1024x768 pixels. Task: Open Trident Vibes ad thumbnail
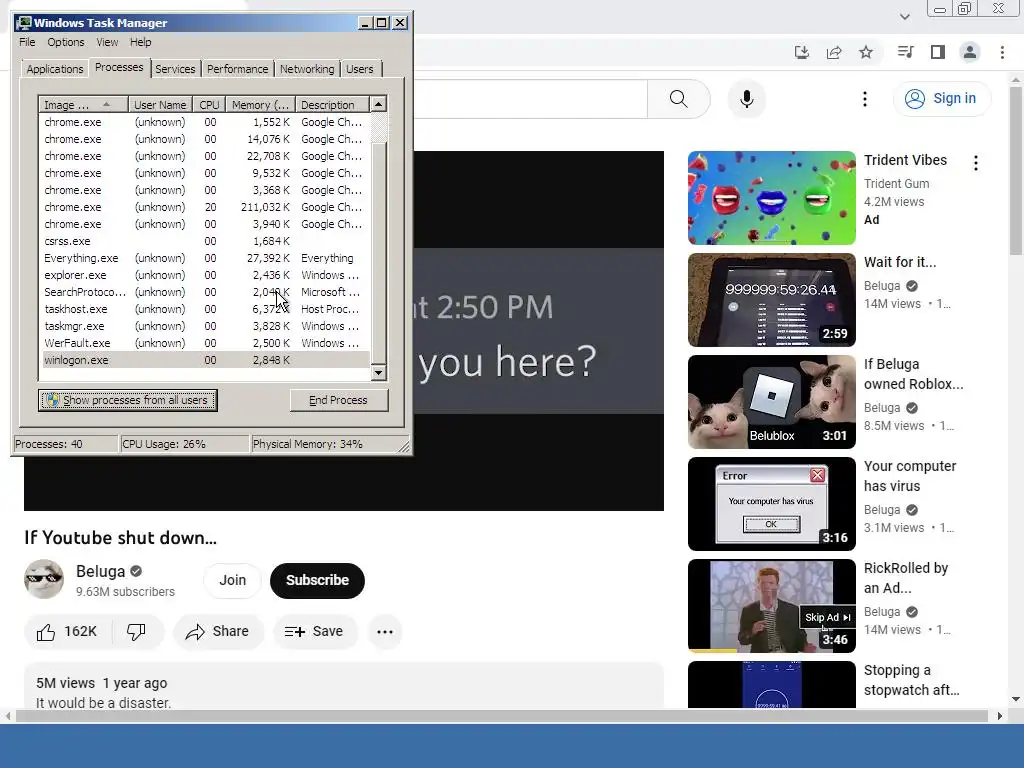click(771, 198)
